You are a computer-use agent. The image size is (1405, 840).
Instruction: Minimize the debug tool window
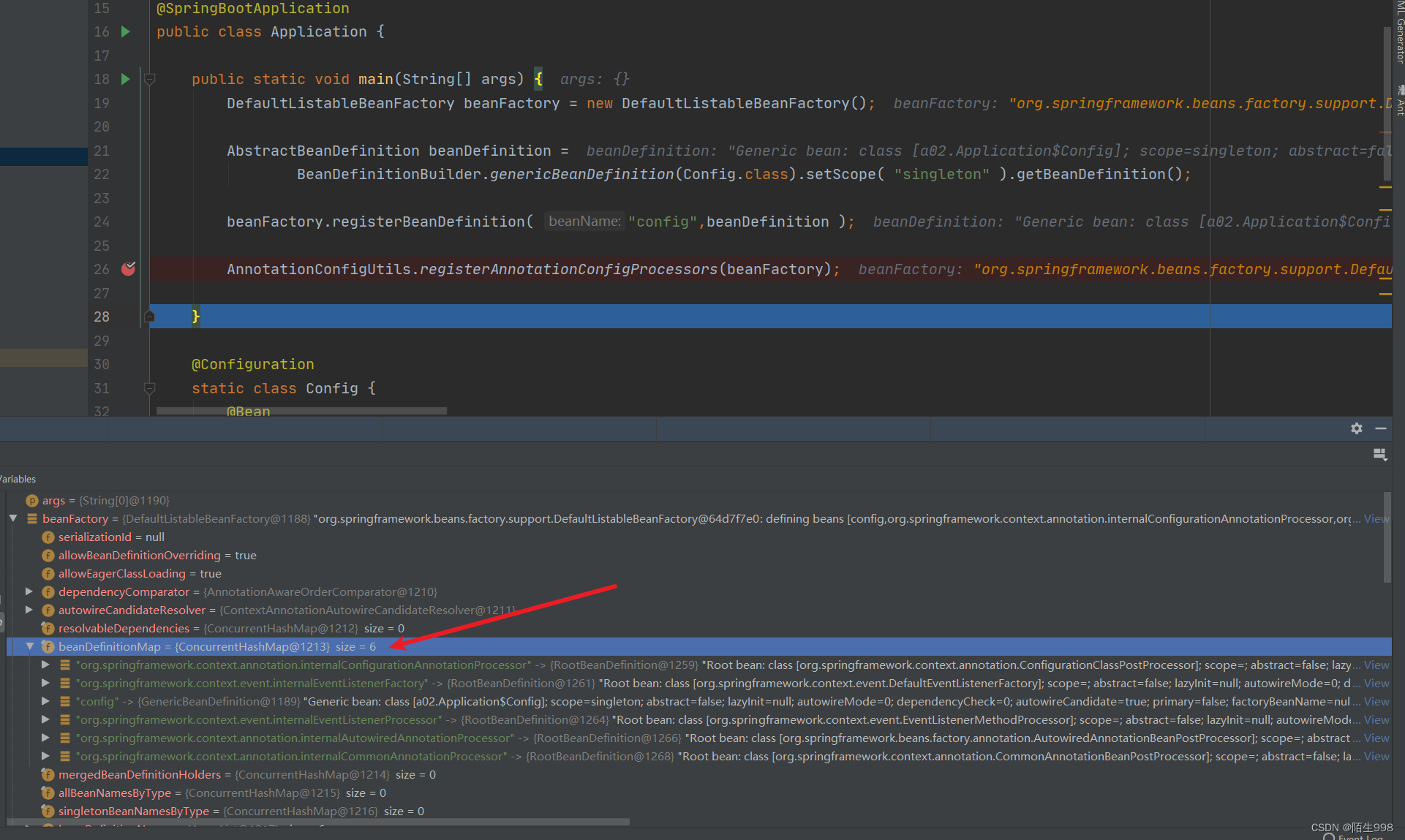[x=1381, y=428]
